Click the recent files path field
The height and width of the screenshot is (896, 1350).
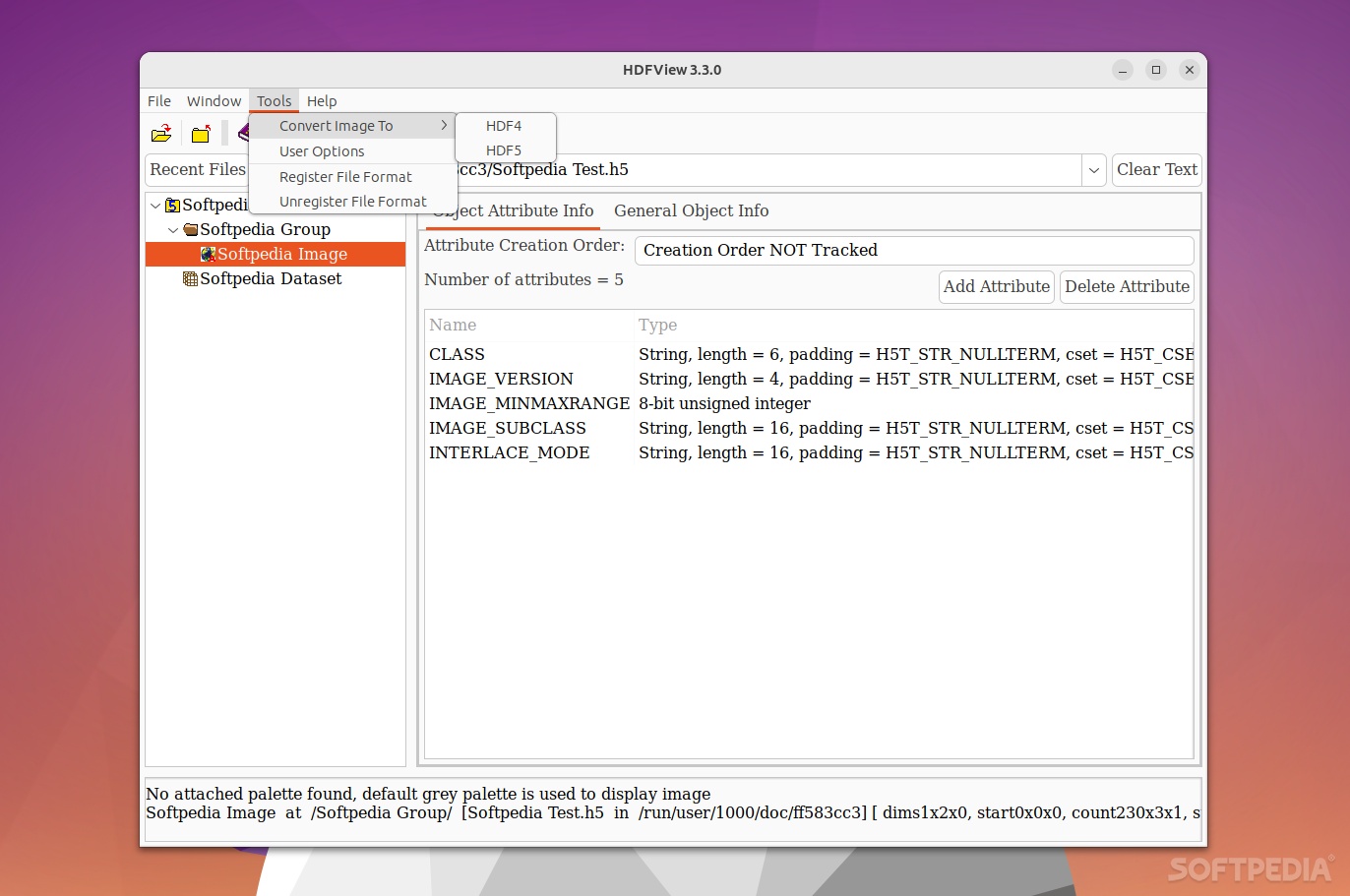[767, 170]
